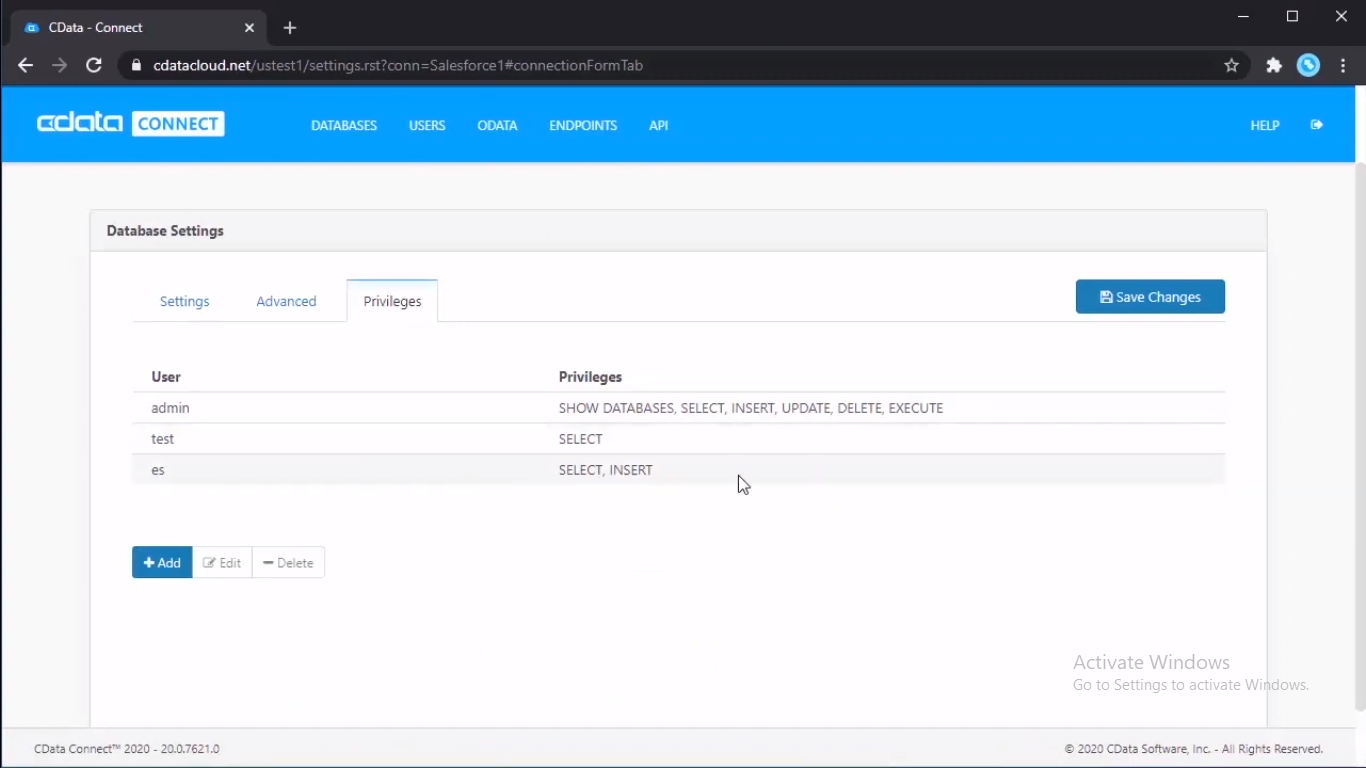This screenshot has height=768, width=1366.
Task: Switch to the Settings tab
Action: coord(185,301)
